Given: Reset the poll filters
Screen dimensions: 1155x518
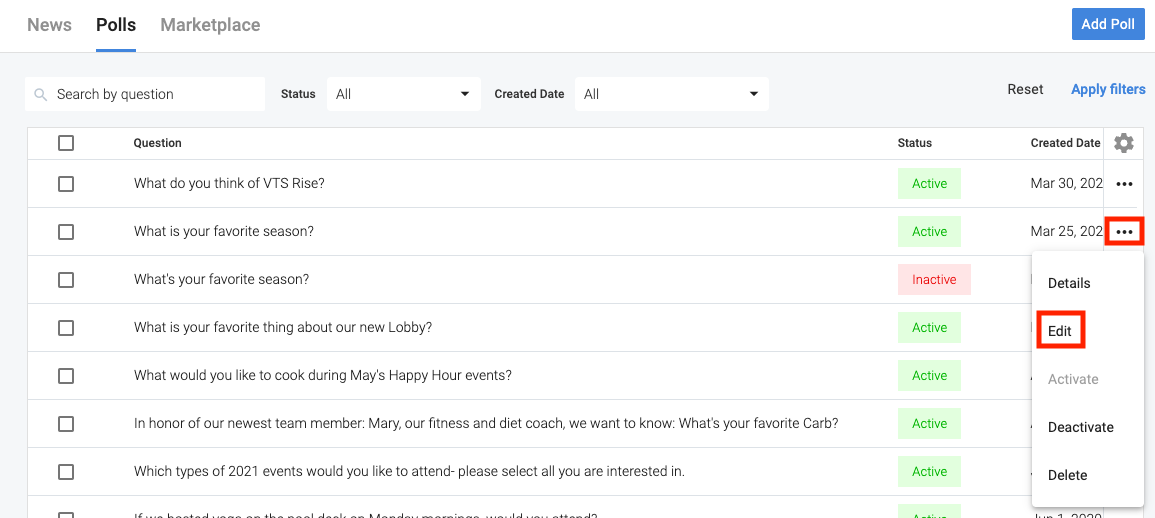Looking at the screenshot, I should pyautogui.click(x=1025, y=89).
